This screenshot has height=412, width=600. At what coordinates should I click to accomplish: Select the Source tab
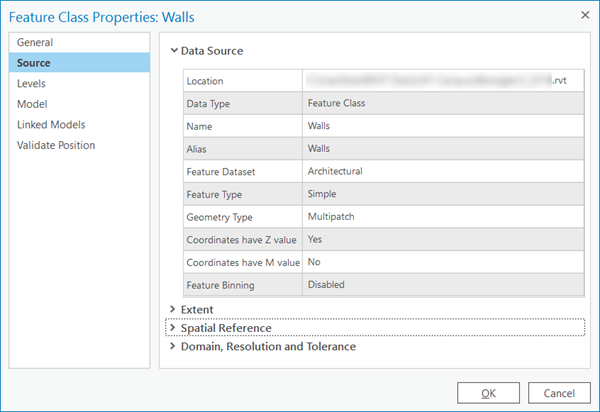click(x=34, y=63)
